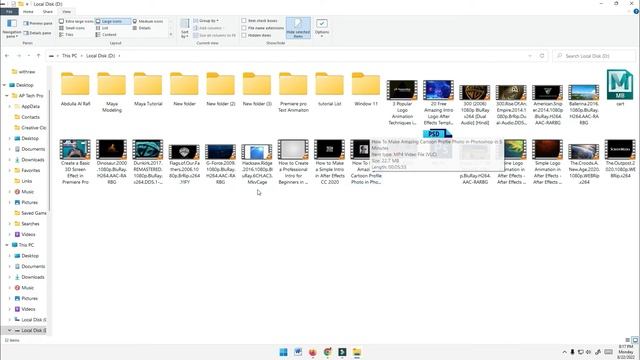Click This PC in address breadcrumb
The height and width of the screenshot is (360, 640).
(69, 56)
